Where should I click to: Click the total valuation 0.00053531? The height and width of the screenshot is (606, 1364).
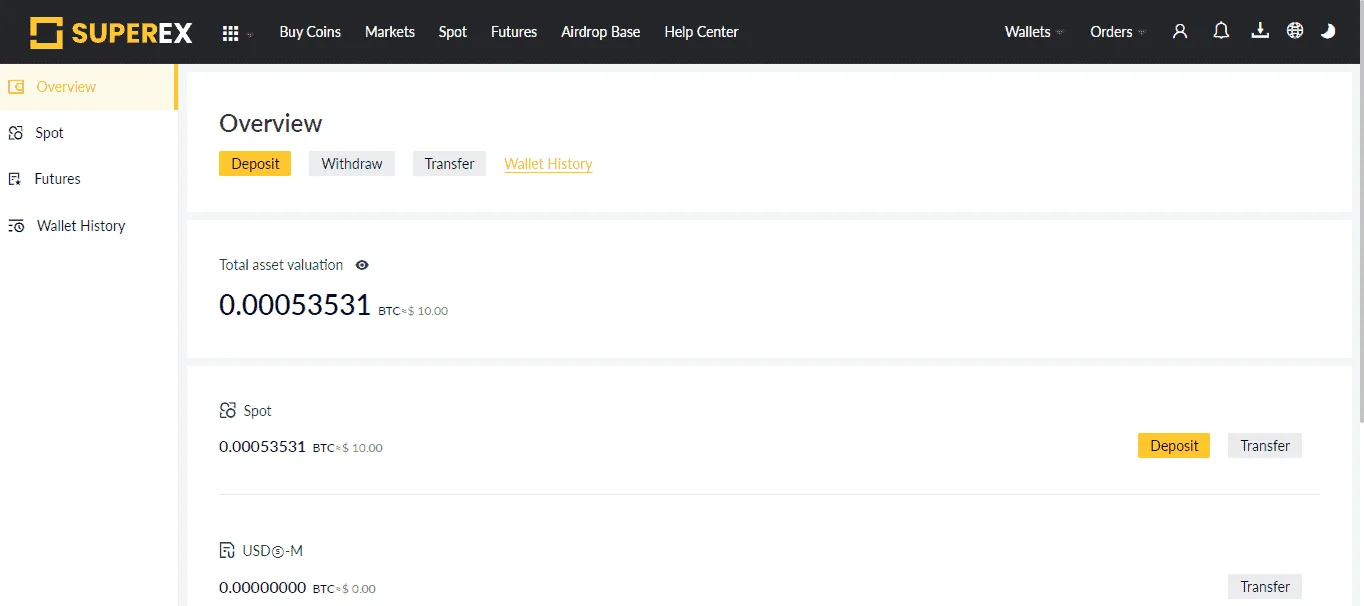pos(295,305)
